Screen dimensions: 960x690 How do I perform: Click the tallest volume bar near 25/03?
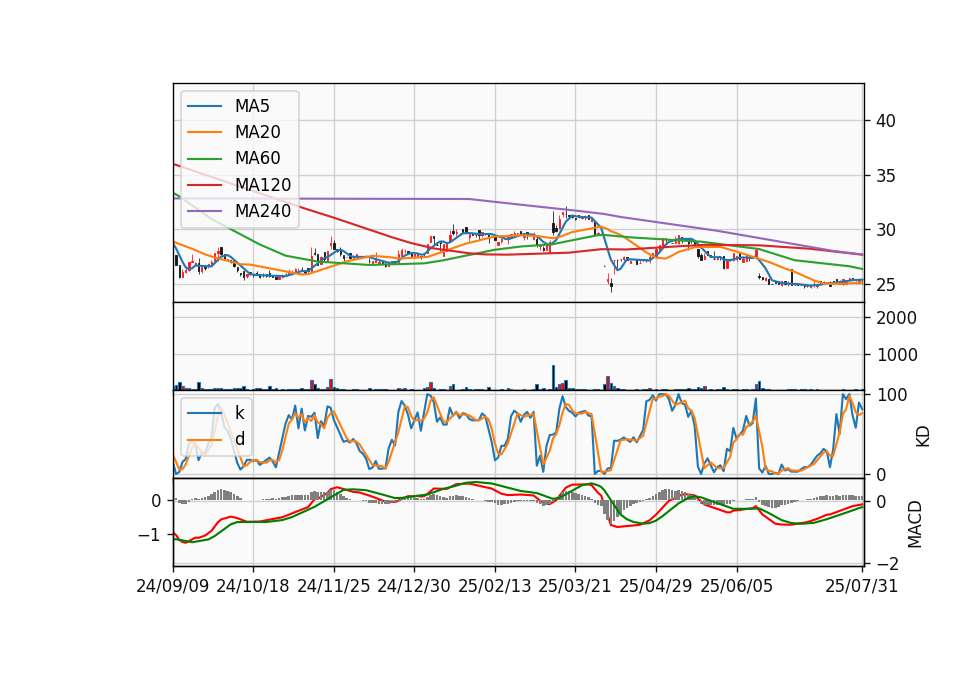pyautogui.click(x=553, y=377)
